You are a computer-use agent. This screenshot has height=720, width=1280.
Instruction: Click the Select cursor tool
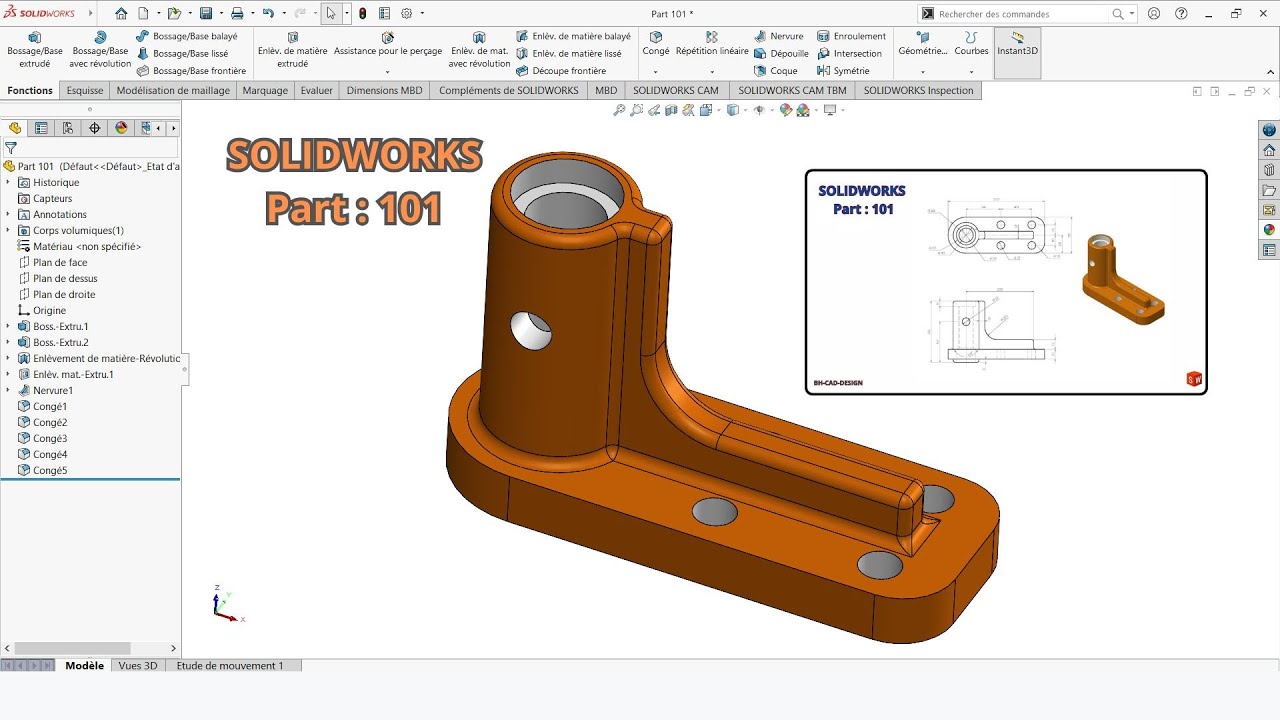pos(331,14)
